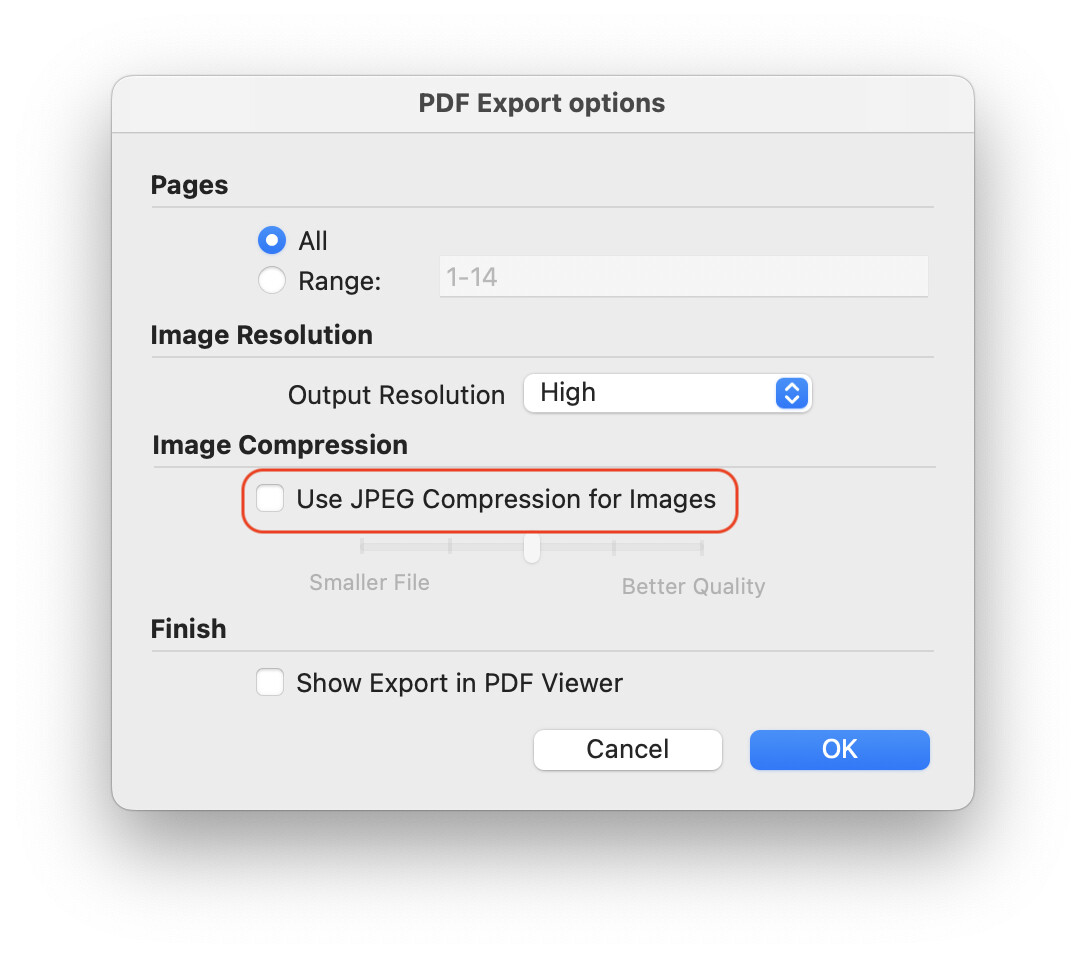The width and height of the screenshot is (1086, 958).
Task: Select the All pages radio button
Action: point(271,241)
